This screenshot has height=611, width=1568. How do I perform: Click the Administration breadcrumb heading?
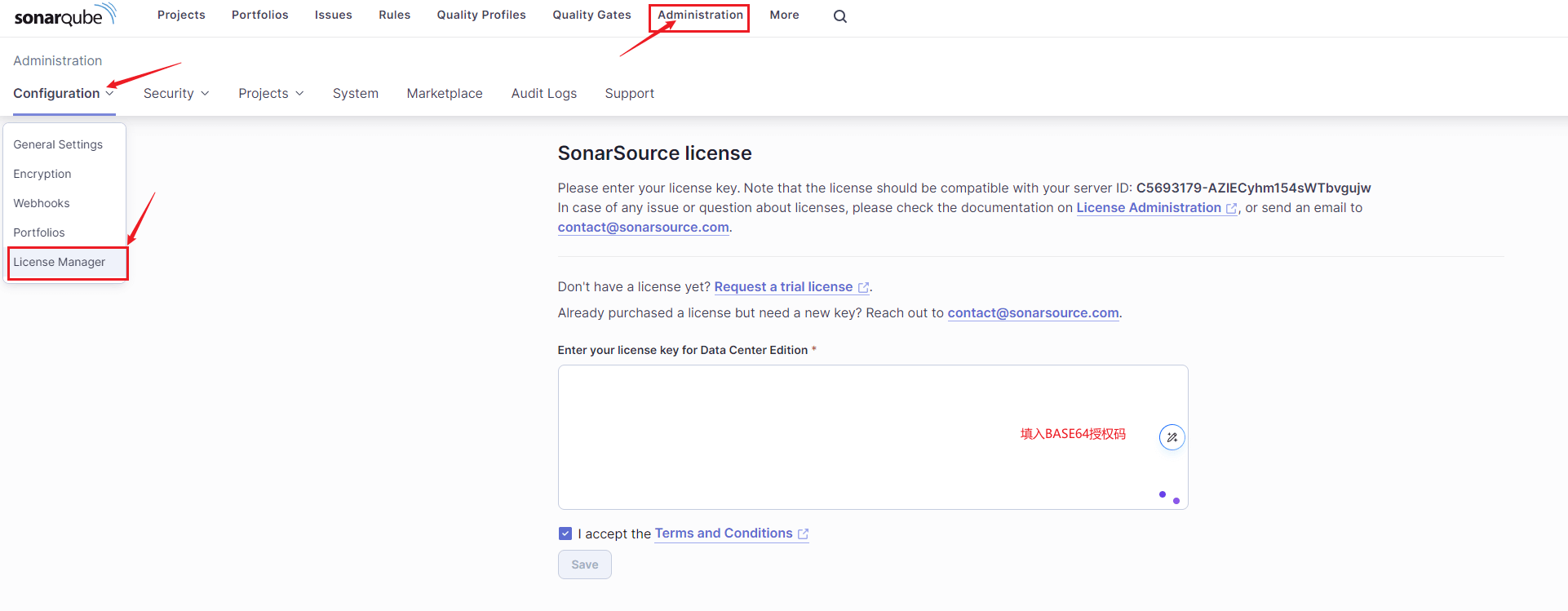57,60
